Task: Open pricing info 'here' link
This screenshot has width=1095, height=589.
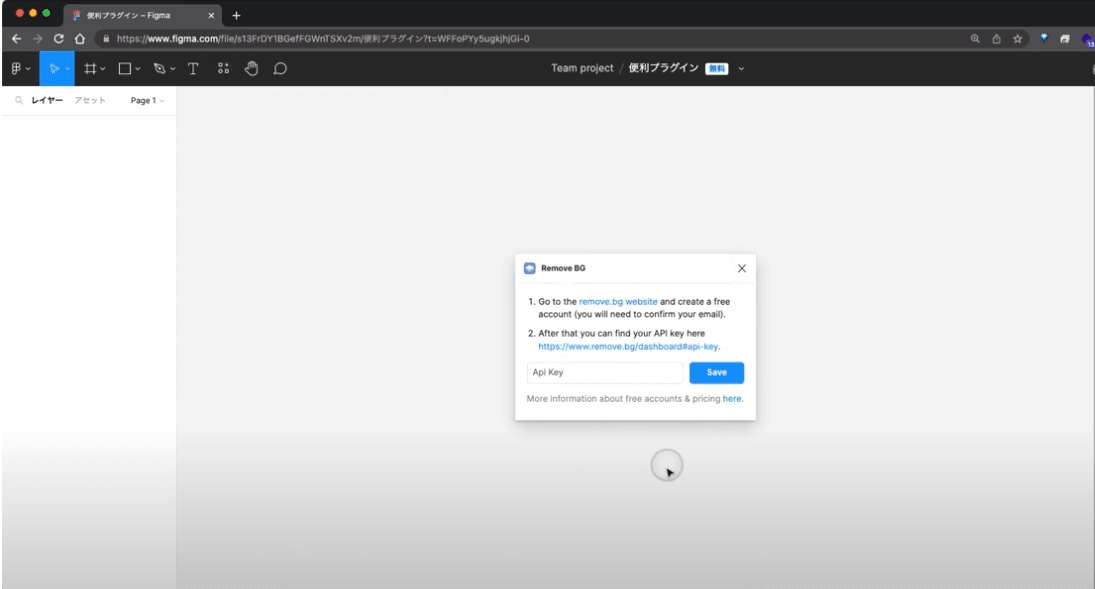Action: click(x=731, y=399)
